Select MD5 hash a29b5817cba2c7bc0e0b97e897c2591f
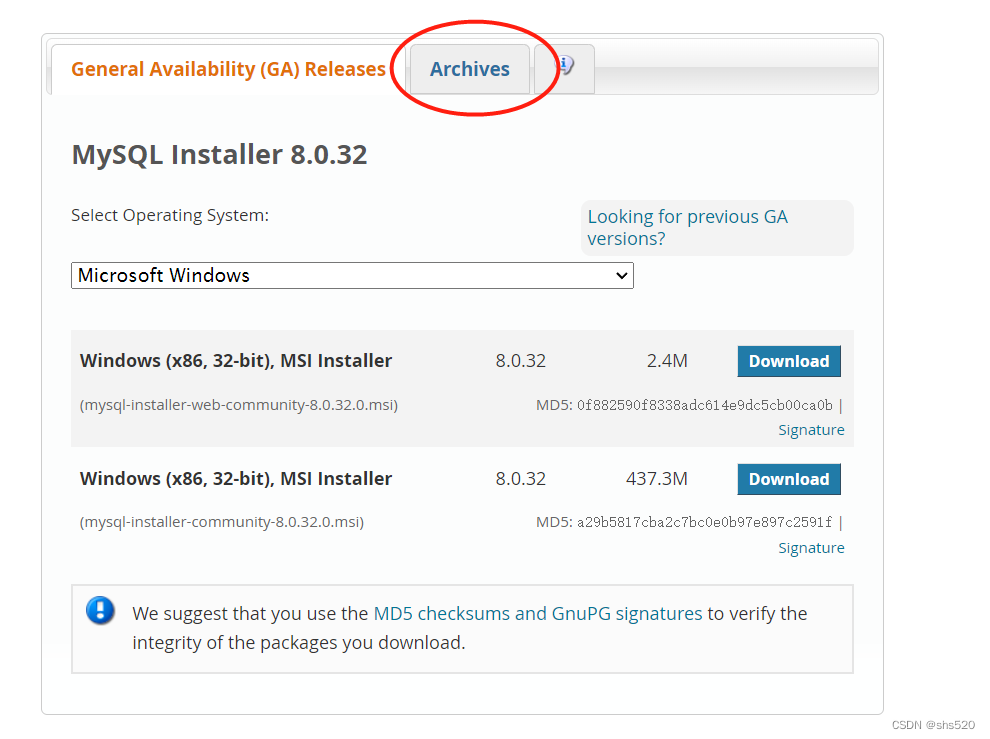Screen dimensions: 990x739 point(705,522)
